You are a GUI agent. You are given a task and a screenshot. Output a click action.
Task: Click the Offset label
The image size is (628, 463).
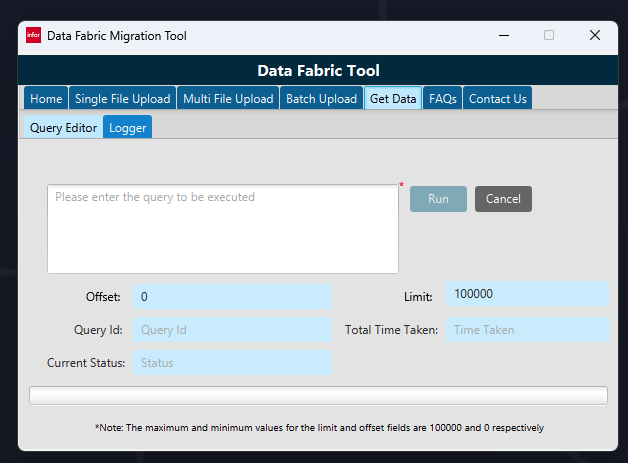pyautogui.click(x=103, y=297)
